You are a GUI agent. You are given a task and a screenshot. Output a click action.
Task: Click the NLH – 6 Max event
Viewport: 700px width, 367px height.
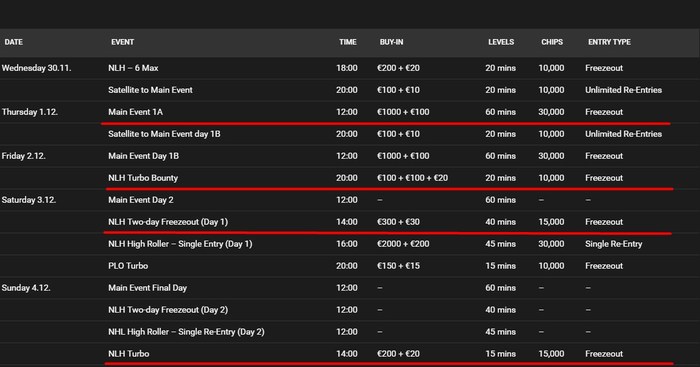tap(133, 68)
